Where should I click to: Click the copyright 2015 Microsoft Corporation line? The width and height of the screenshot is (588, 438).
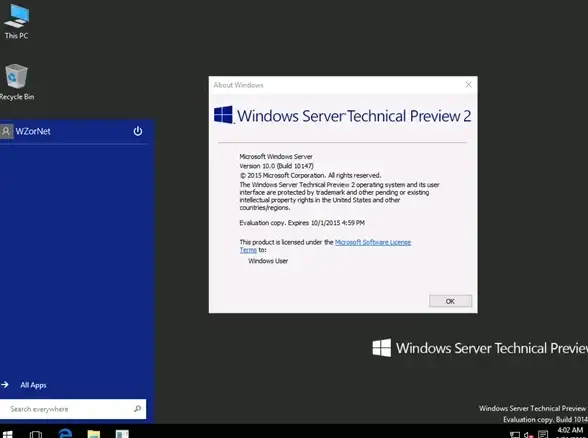310,175
